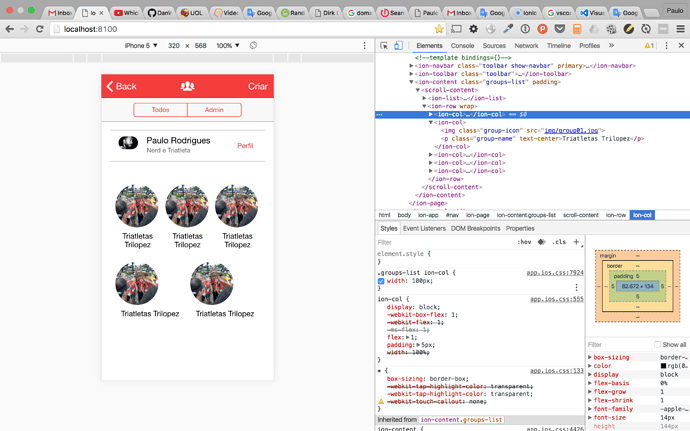
Task: Click the eyedropper extension icon
Action: tap(508, 29)
